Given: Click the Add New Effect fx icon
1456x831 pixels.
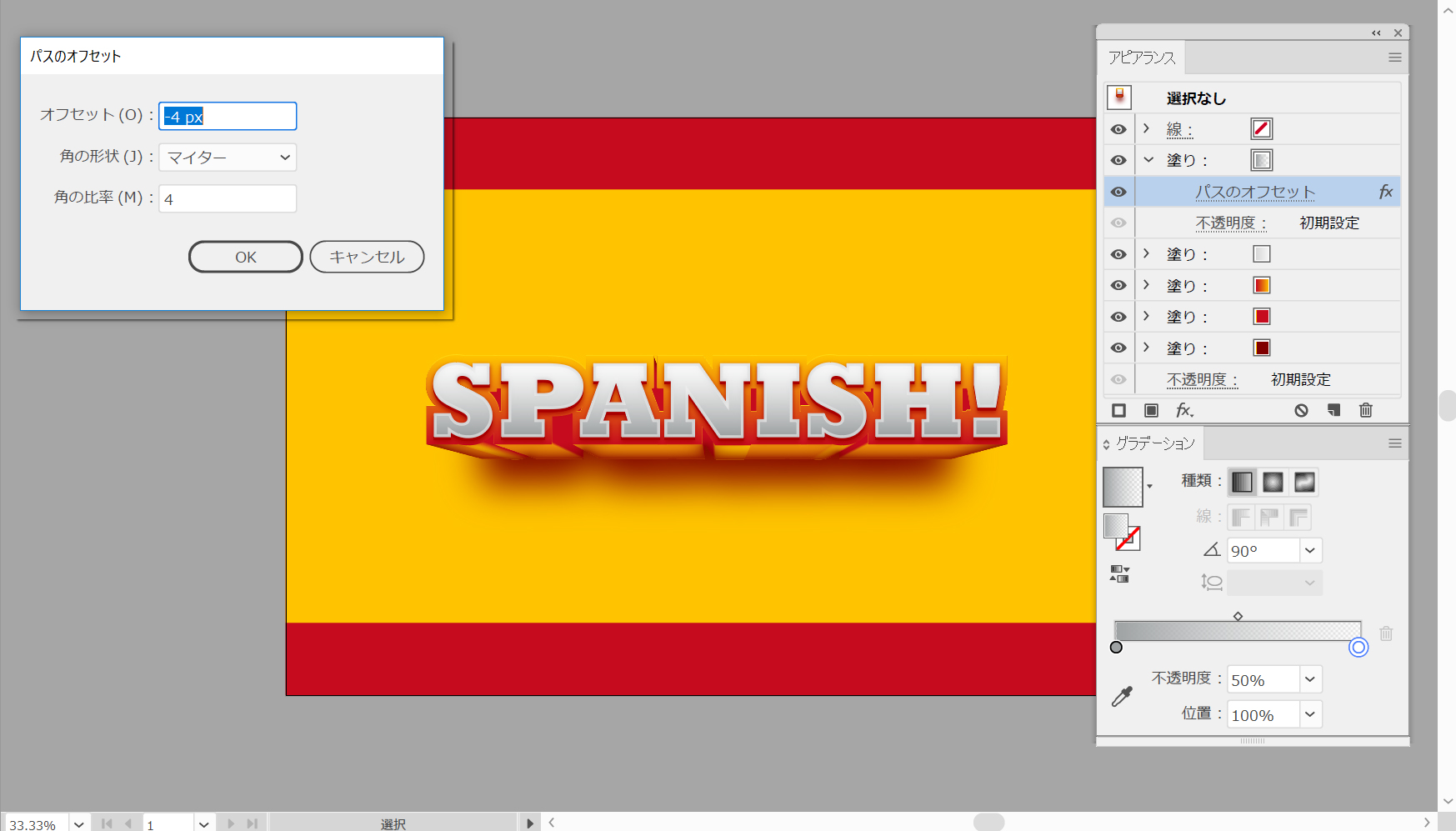Looking at the screenshot, I should (1183, 410).
